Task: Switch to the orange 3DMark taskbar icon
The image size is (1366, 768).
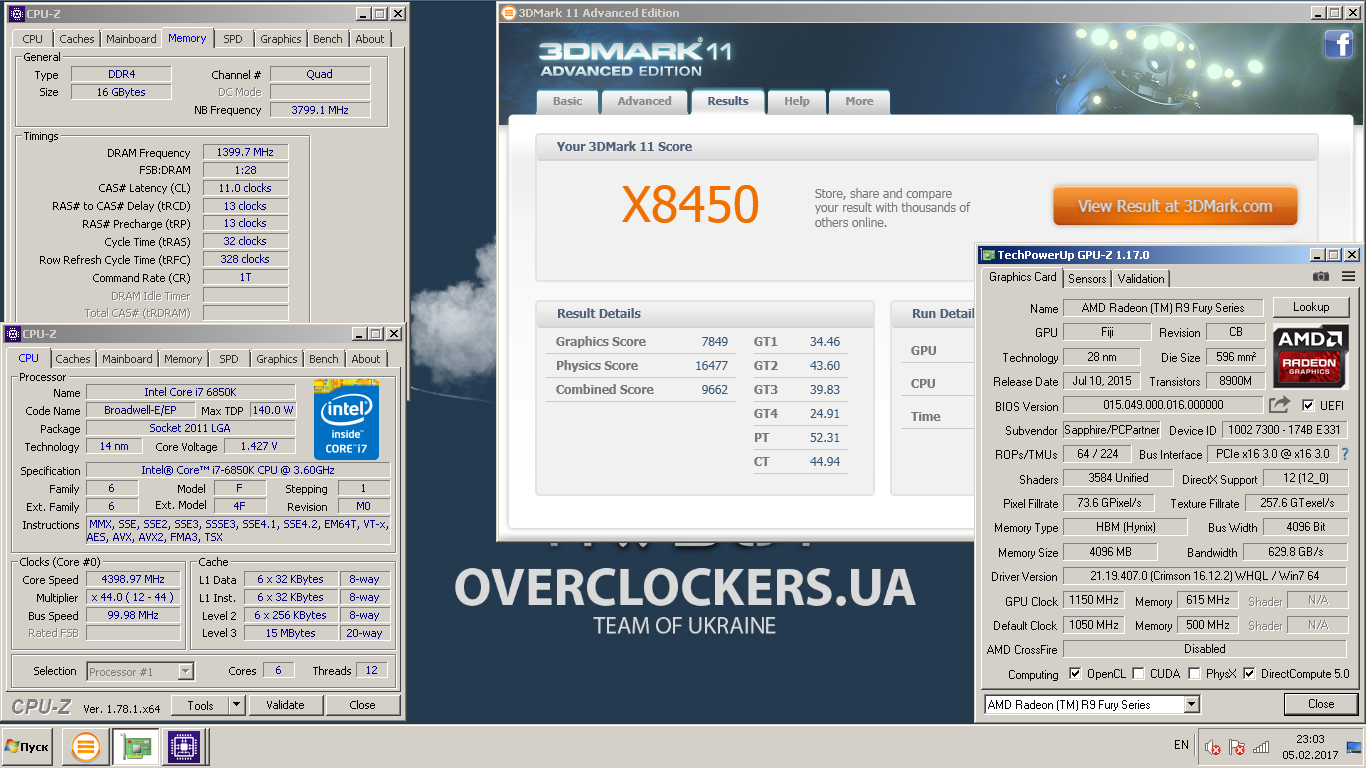Action: (x=86, y=747)
